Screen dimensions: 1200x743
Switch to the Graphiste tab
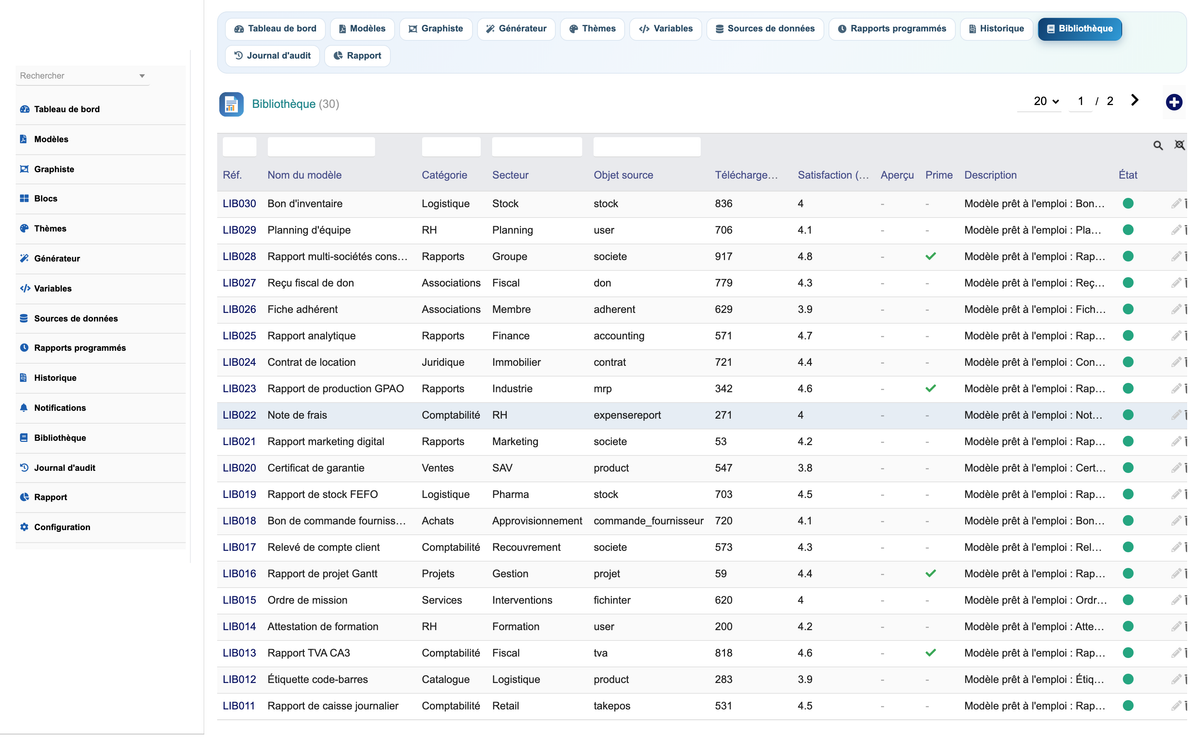436,29
